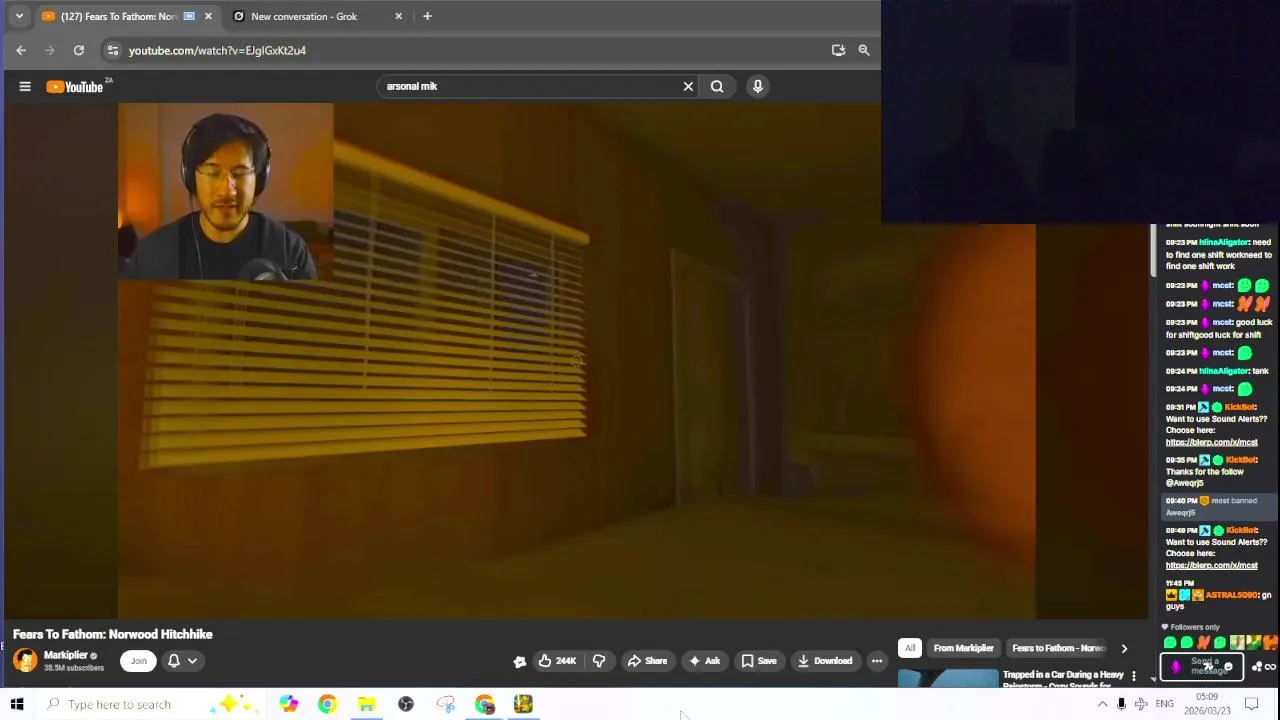Image resolution: width=1280 pixels, height=720 pixels.
Task: Download the video
Action: [825, 660]
